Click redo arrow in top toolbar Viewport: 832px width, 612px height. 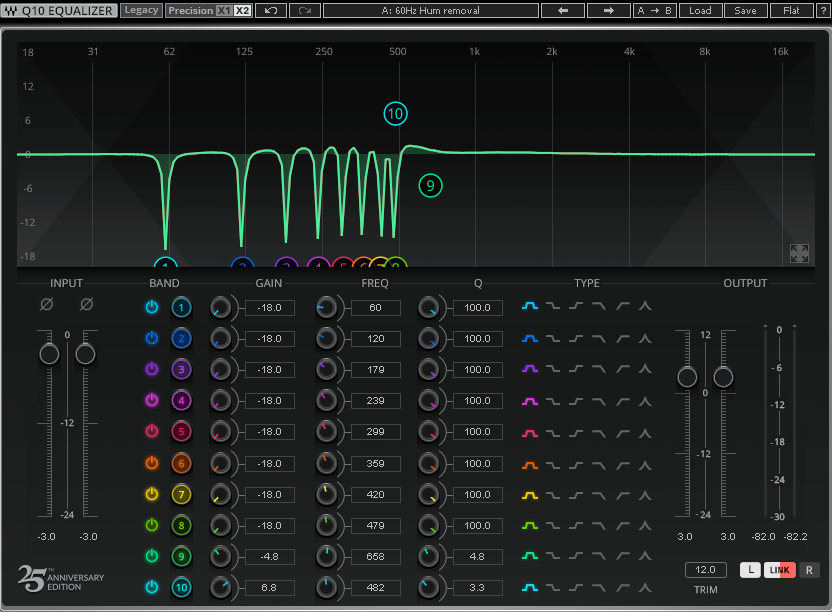tap(305, 11)
